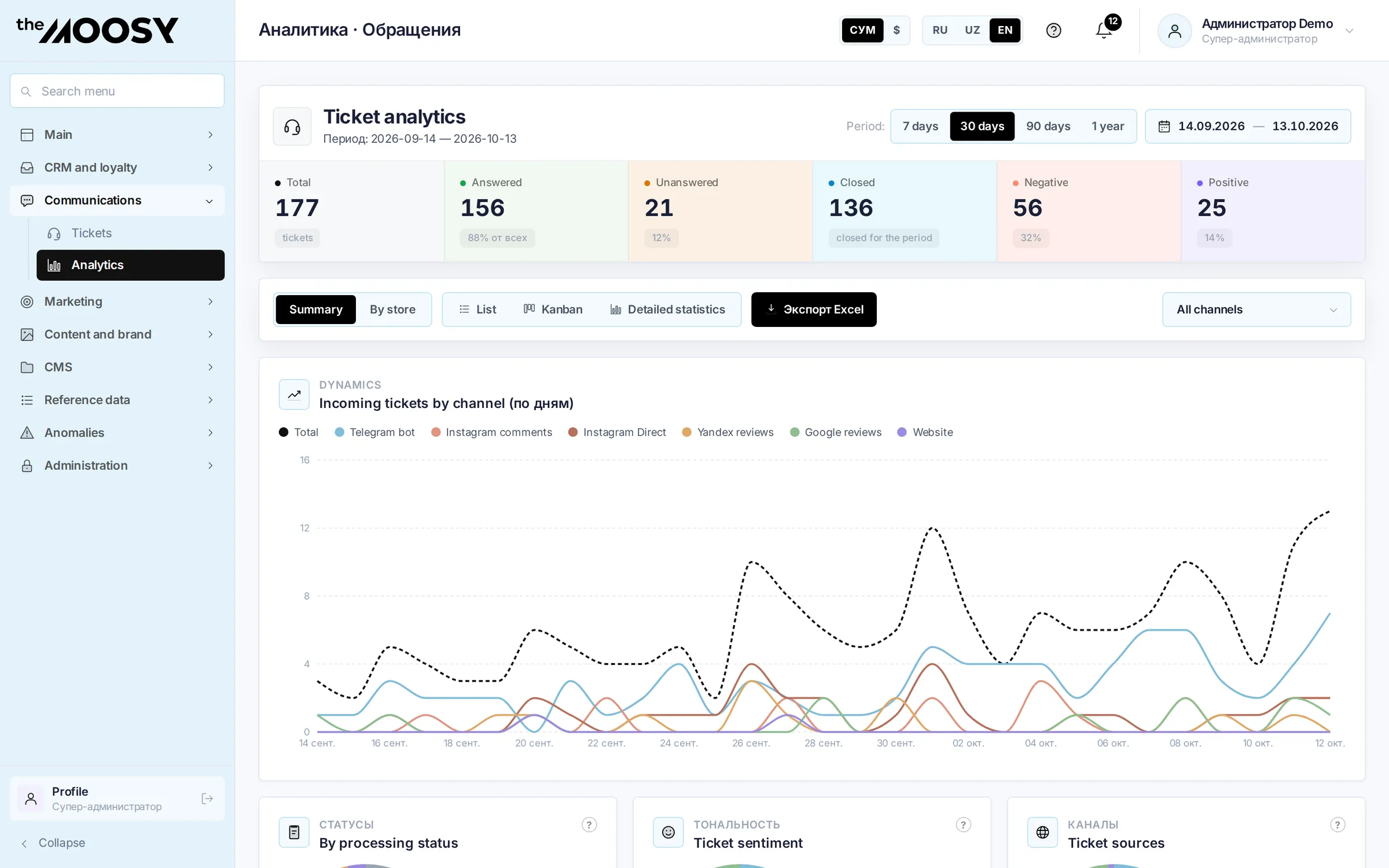Switch language to RU
Screen dimensions: 1389x868
[940, 30]
